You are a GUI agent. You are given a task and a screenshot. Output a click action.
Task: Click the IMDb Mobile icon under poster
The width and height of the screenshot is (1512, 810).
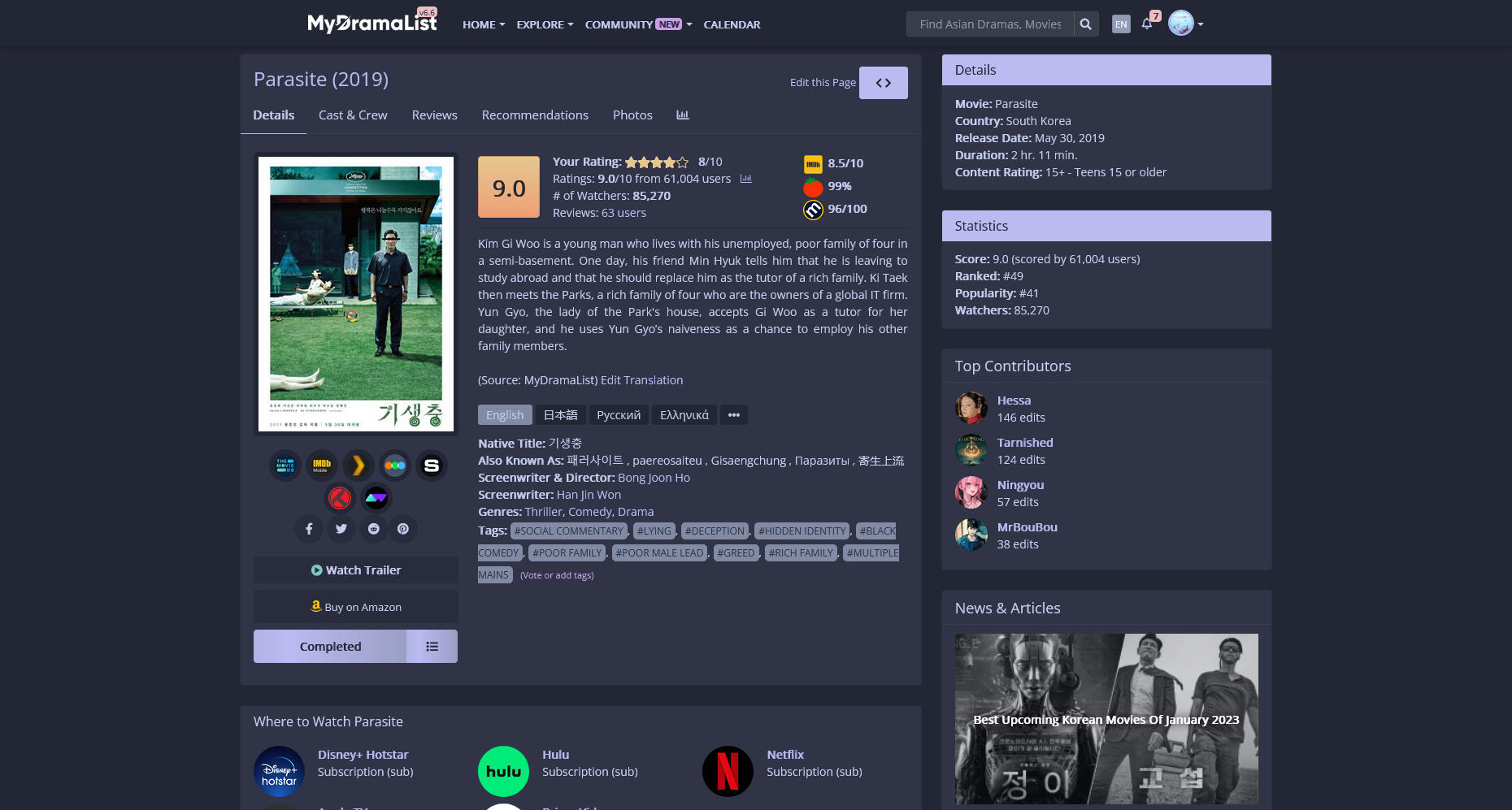(322, 466)
